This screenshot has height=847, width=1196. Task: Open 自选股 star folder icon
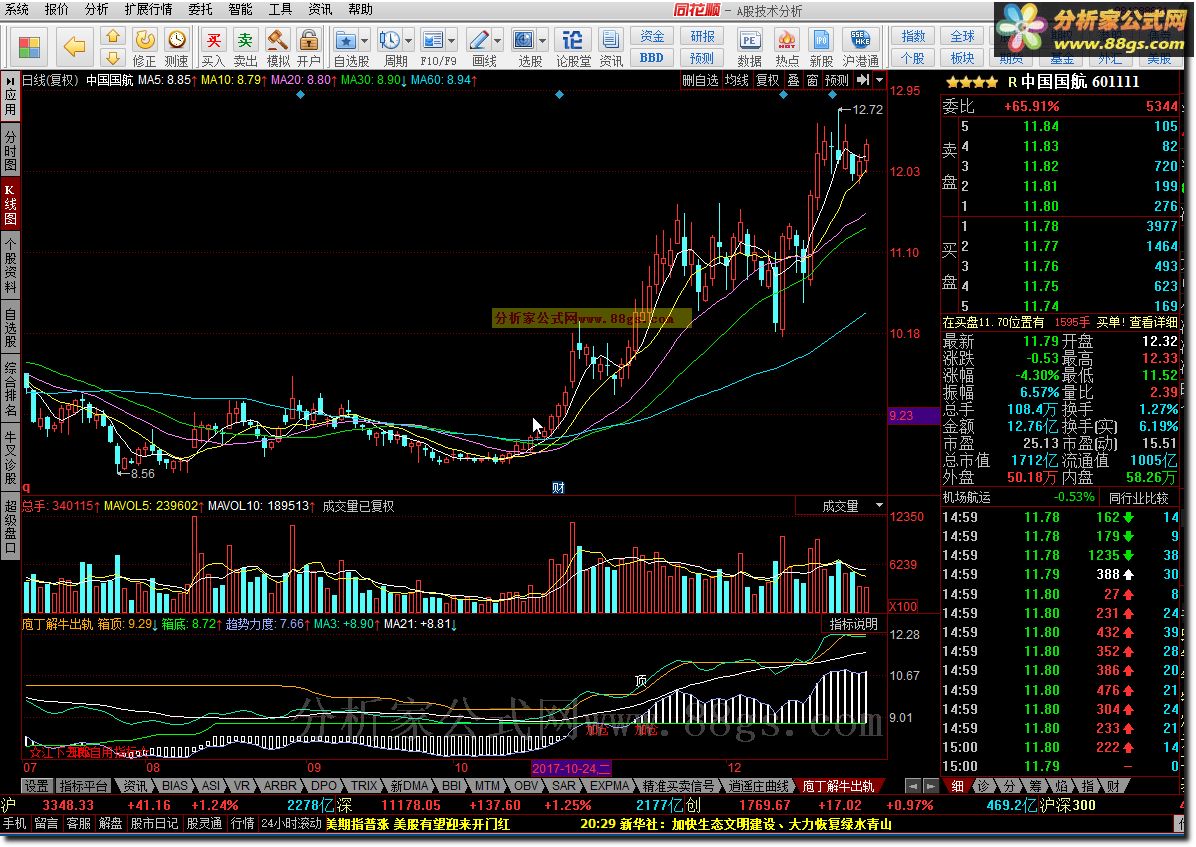click(346, 39)
